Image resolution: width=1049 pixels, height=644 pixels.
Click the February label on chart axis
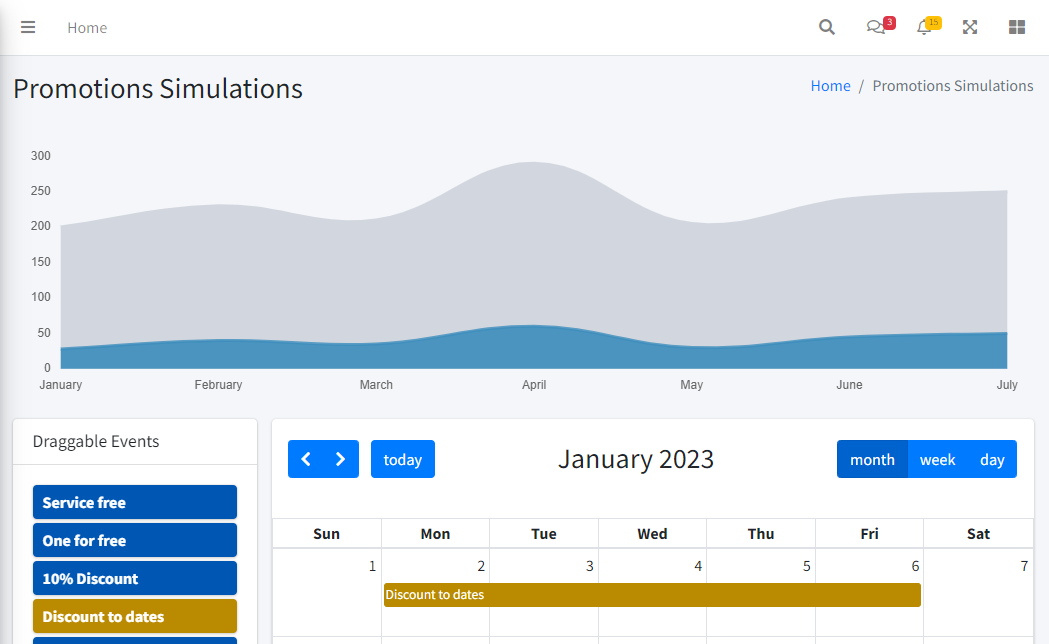(218, 385)
